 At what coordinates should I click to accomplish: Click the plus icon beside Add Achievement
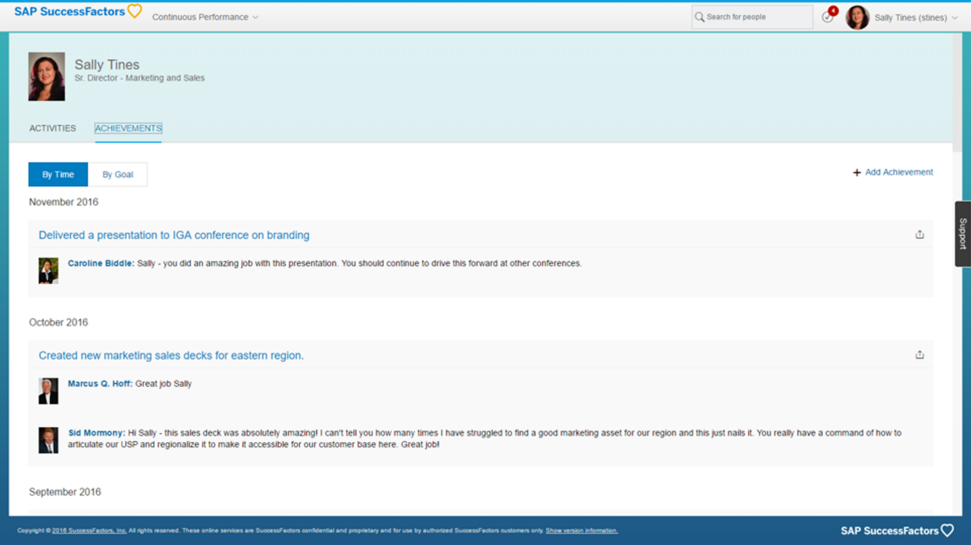[x=856, y=173]
